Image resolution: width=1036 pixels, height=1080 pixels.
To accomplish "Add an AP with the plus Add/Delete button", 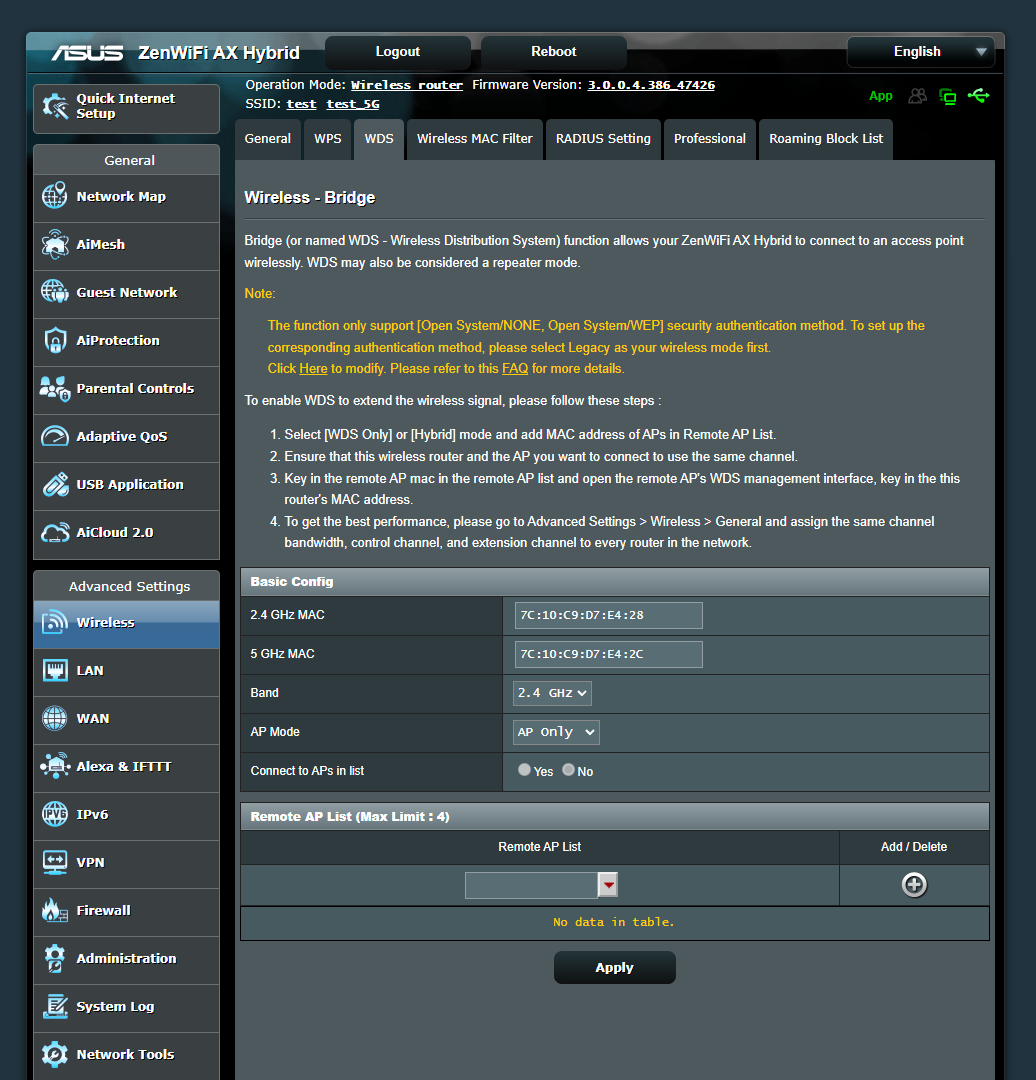I will tap(913, 884).
